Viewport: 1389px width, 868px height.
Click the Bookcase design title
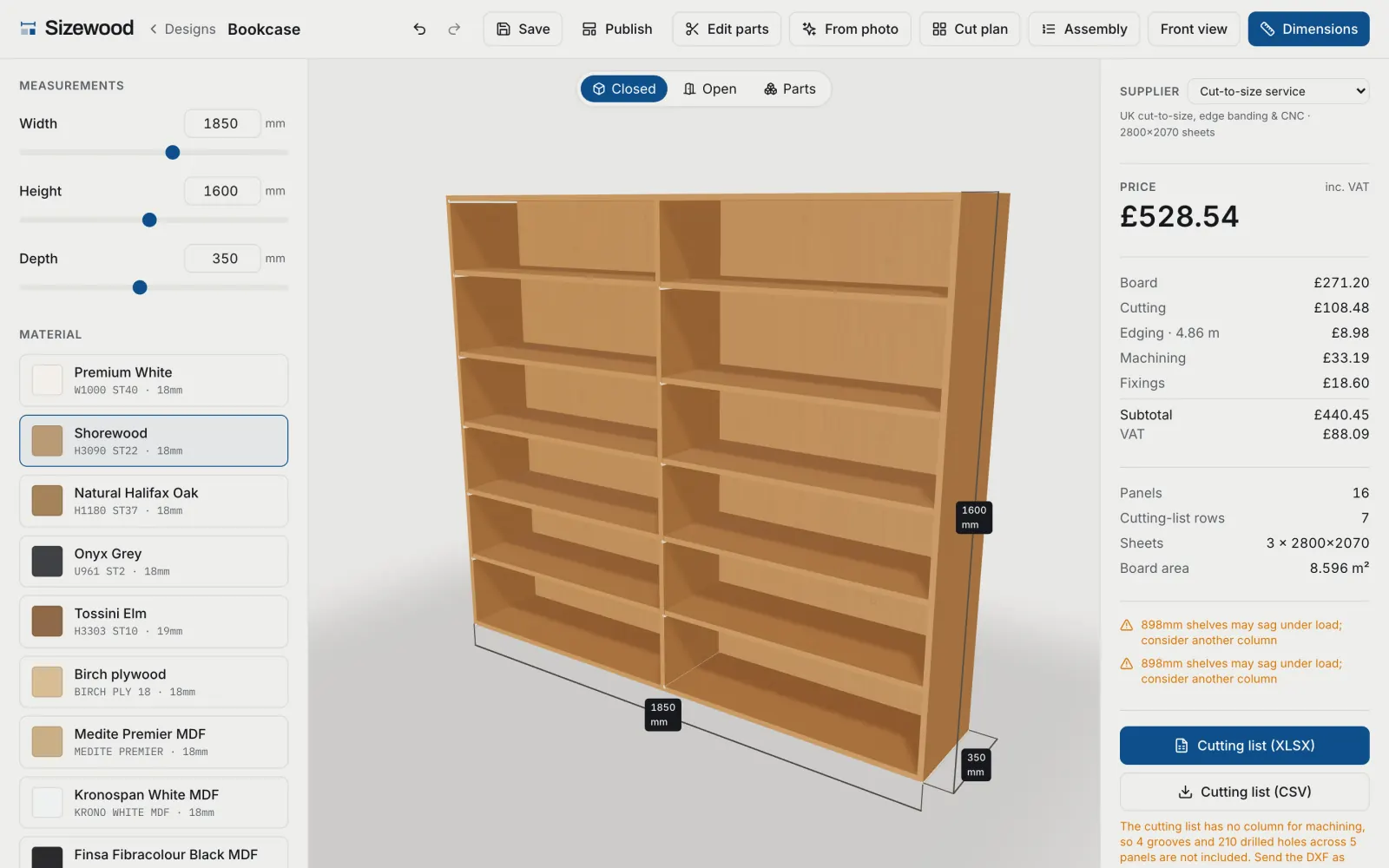point(264,29)
